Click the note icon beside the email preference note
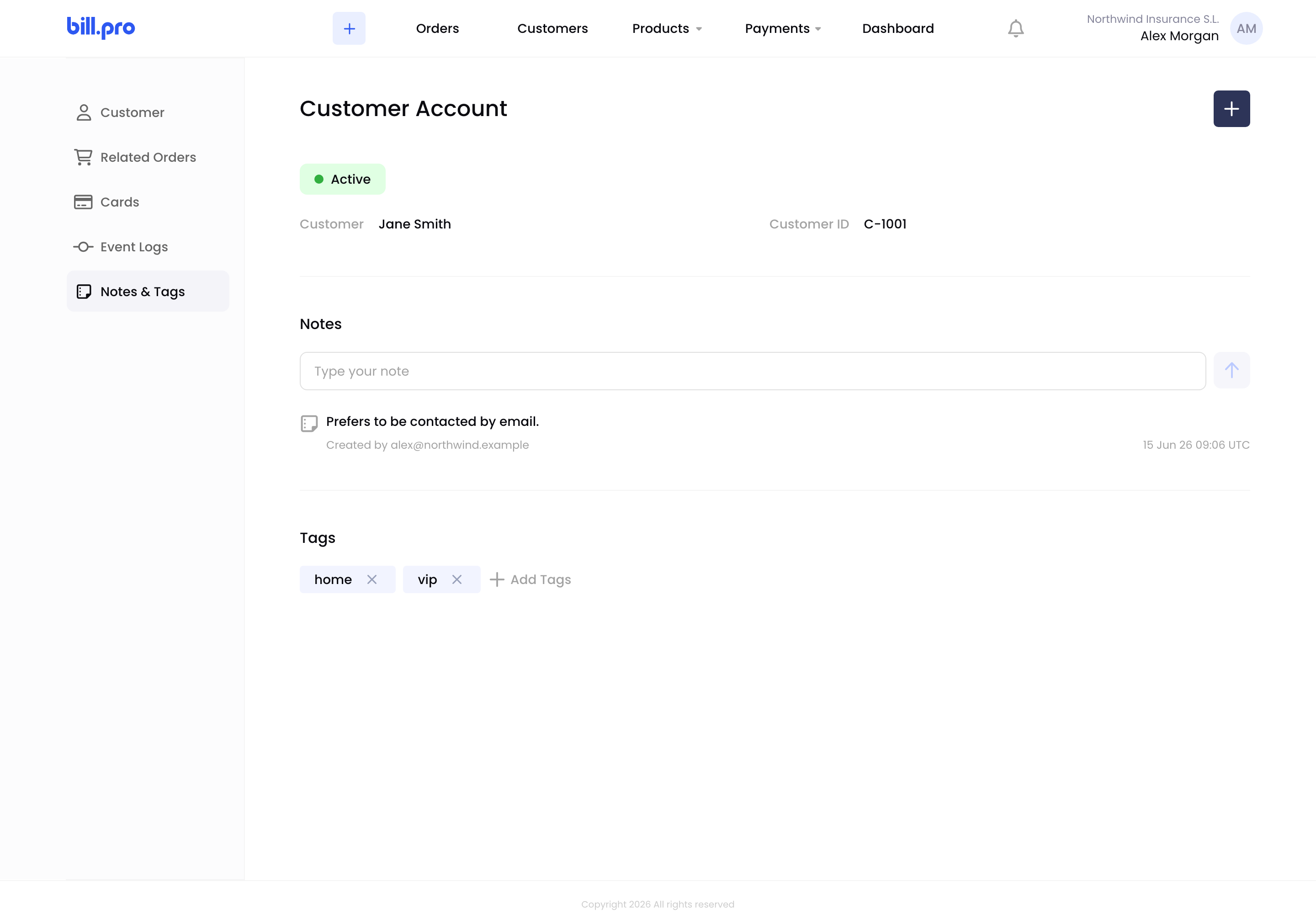The width and height of the screenshot is (1316, 924). click(x=309, y=424)
